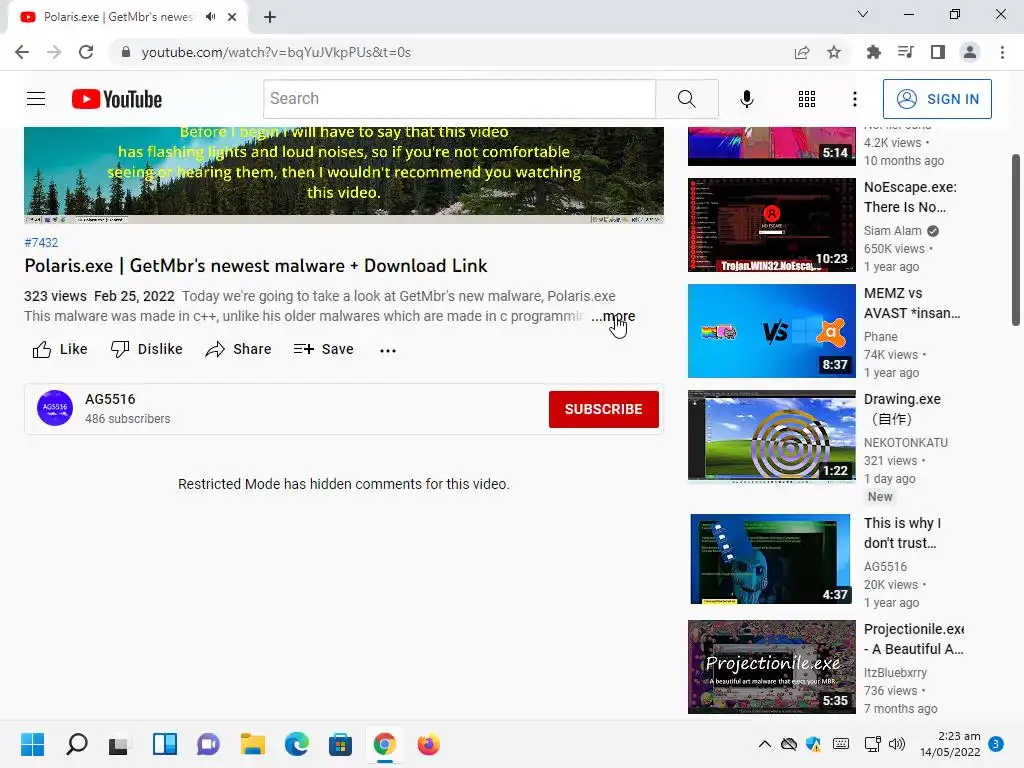Open NoEscape.exe video thumbnail
Screen dimensions: 1024x768
tap(771, 225)
